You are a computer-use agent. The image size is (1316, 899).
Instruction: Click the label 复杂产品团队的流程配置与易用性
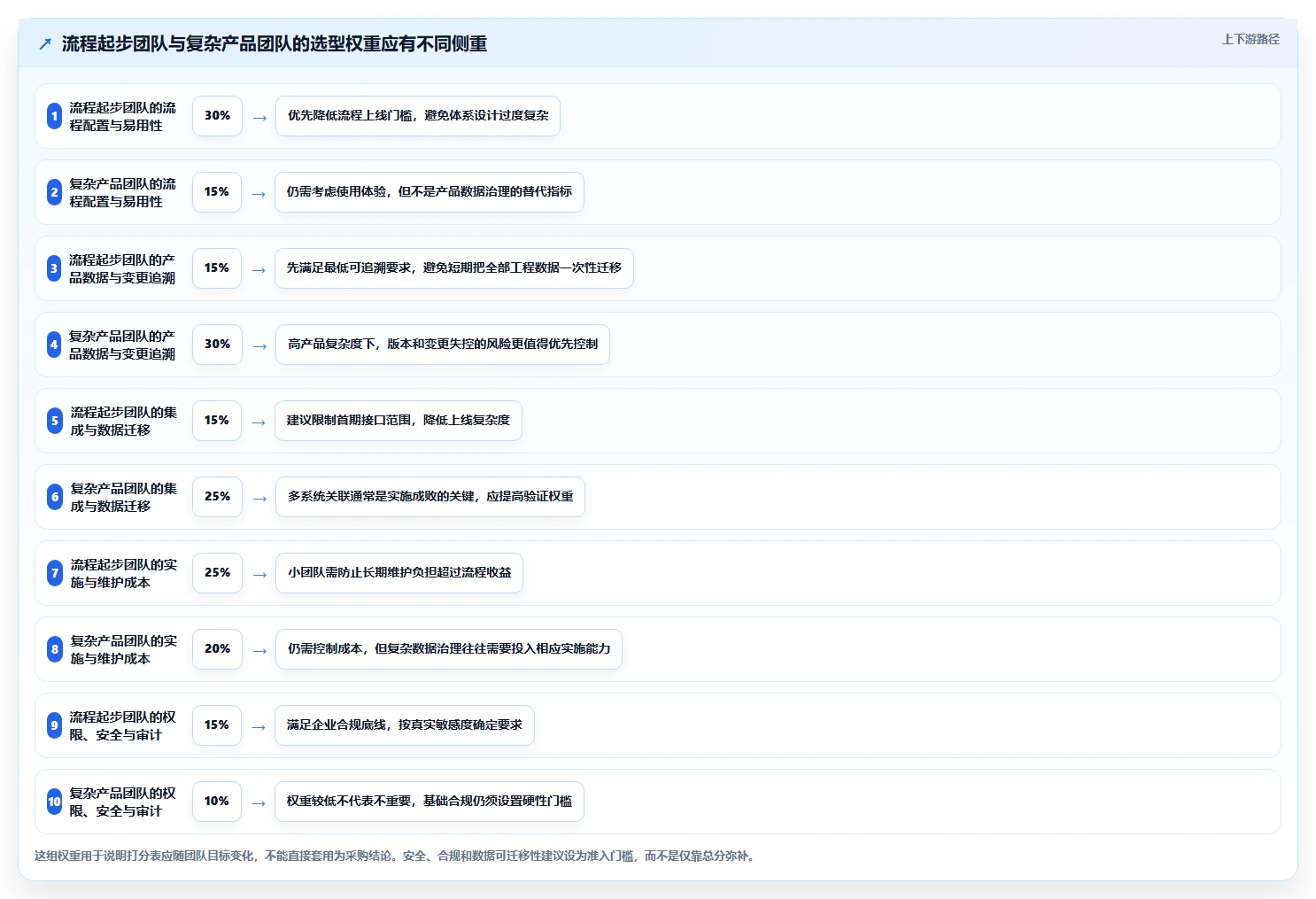123,192
